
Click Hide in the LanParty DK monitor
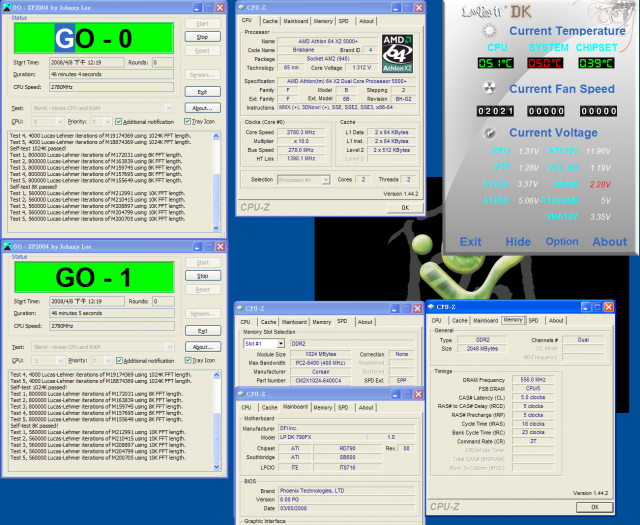tap(518, 242)
